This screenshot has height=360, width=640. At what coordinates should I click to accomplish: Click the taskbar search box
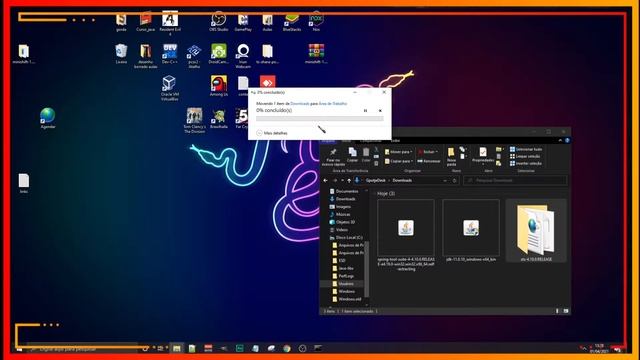click(84, 349)
